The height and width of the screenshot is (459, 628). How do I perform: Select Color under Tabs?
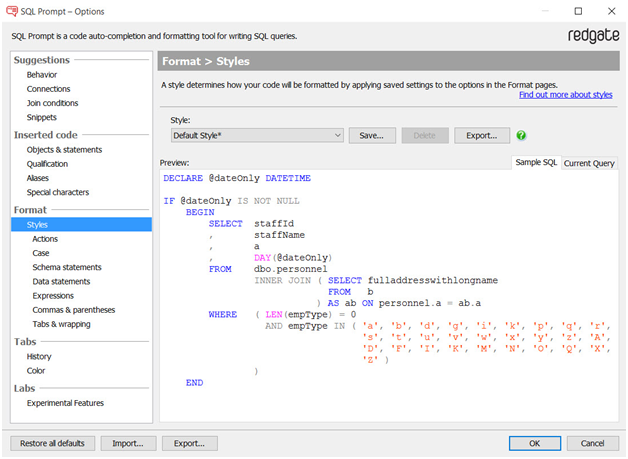click(x=36, y=371)
